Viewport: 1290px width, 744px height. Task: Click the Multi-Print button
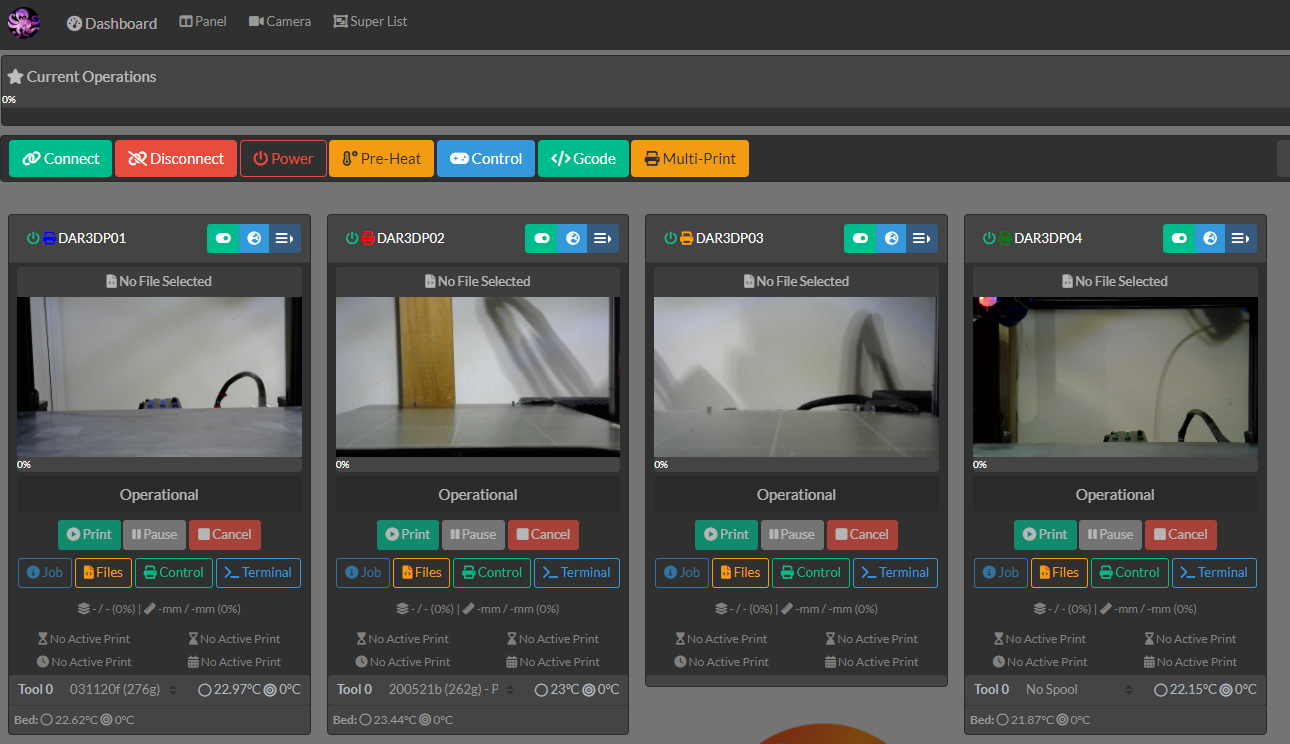(x=689, y=158)
